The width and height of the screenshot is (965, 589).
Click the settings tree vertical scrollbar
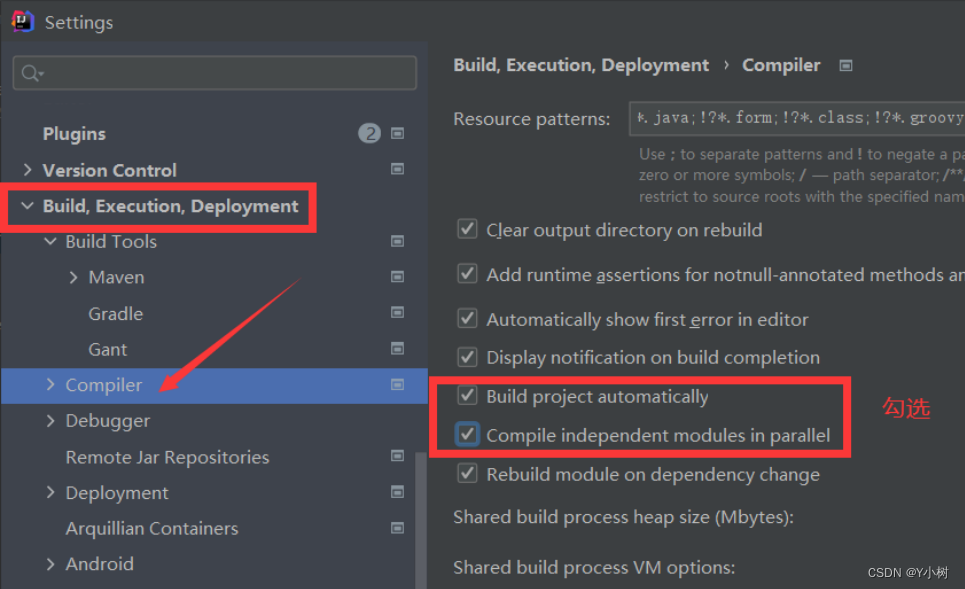coord(421,520)
